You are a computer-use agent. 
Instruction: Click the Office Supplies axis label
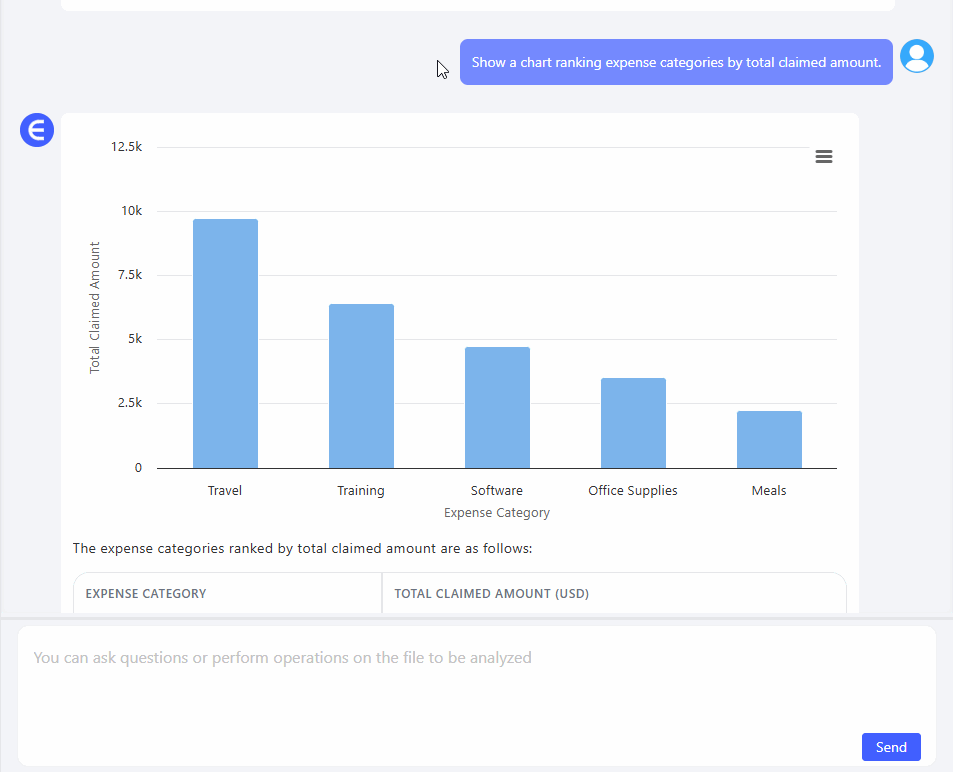(633, 491)
